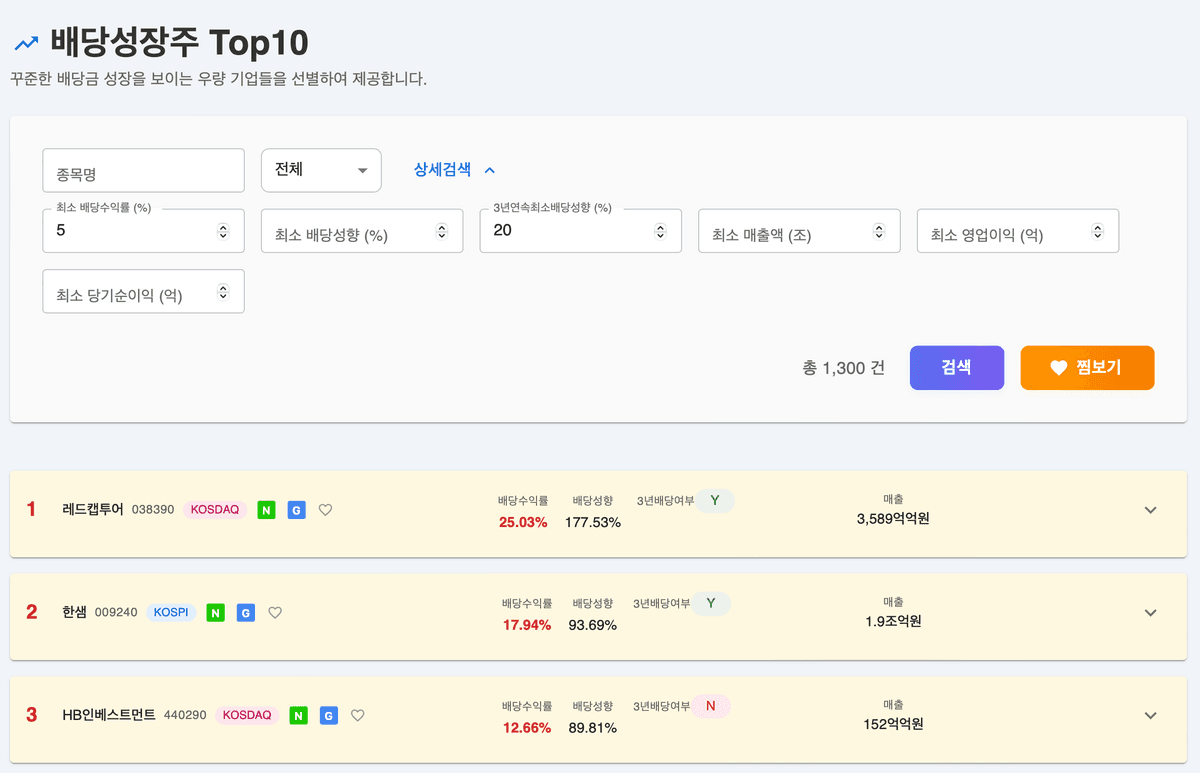Click the blue G icon for 한샘
Screen dimensions: 1200x773
pyautogui.click(x=246, y=613)
